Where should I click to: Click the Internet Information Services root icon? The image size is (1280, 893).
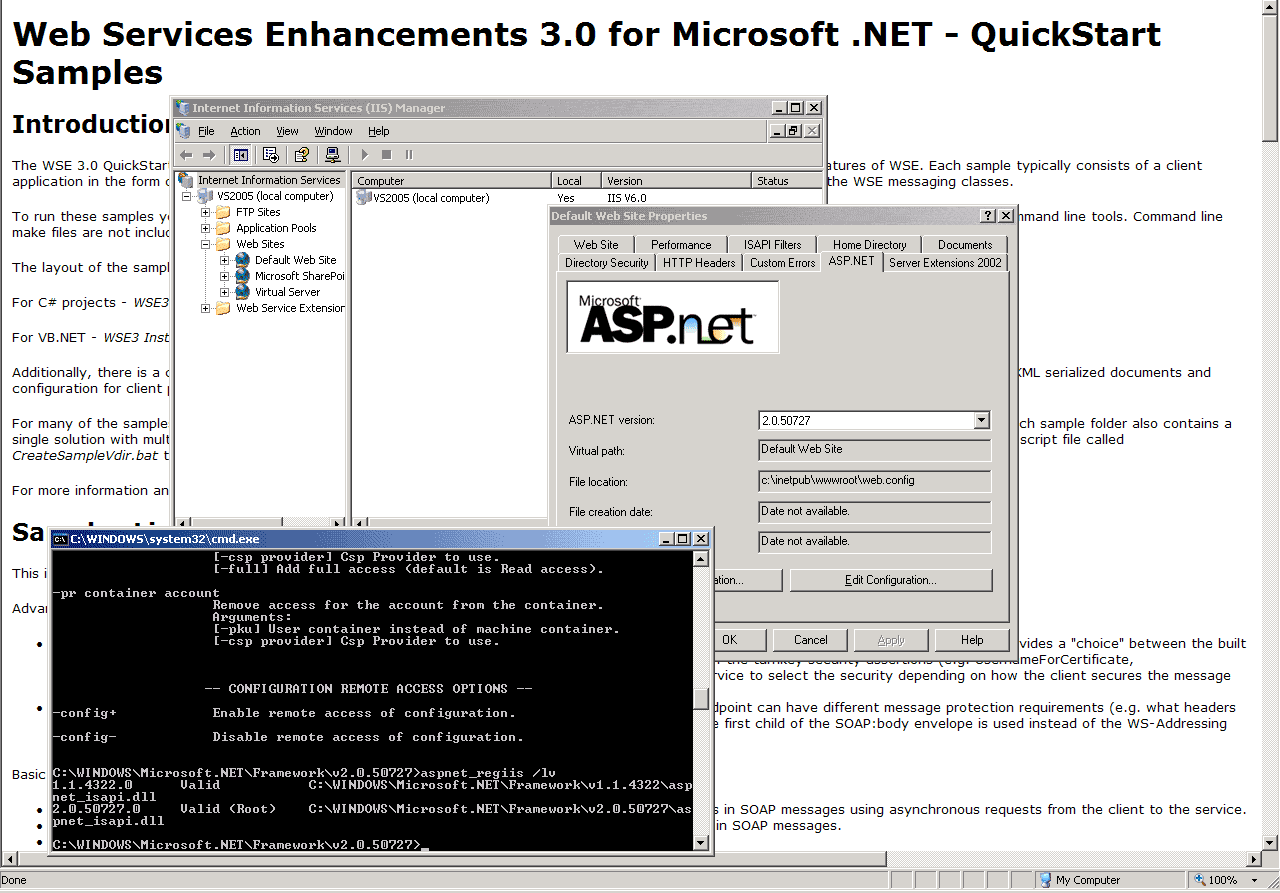(187, 180)
